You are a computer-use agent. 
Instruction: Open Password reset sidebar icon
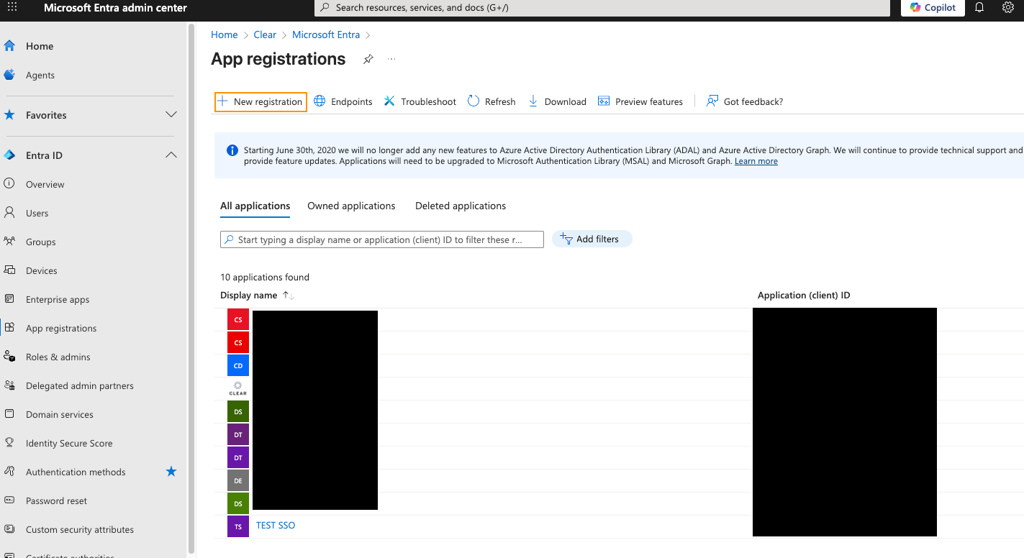pos(9,500)
